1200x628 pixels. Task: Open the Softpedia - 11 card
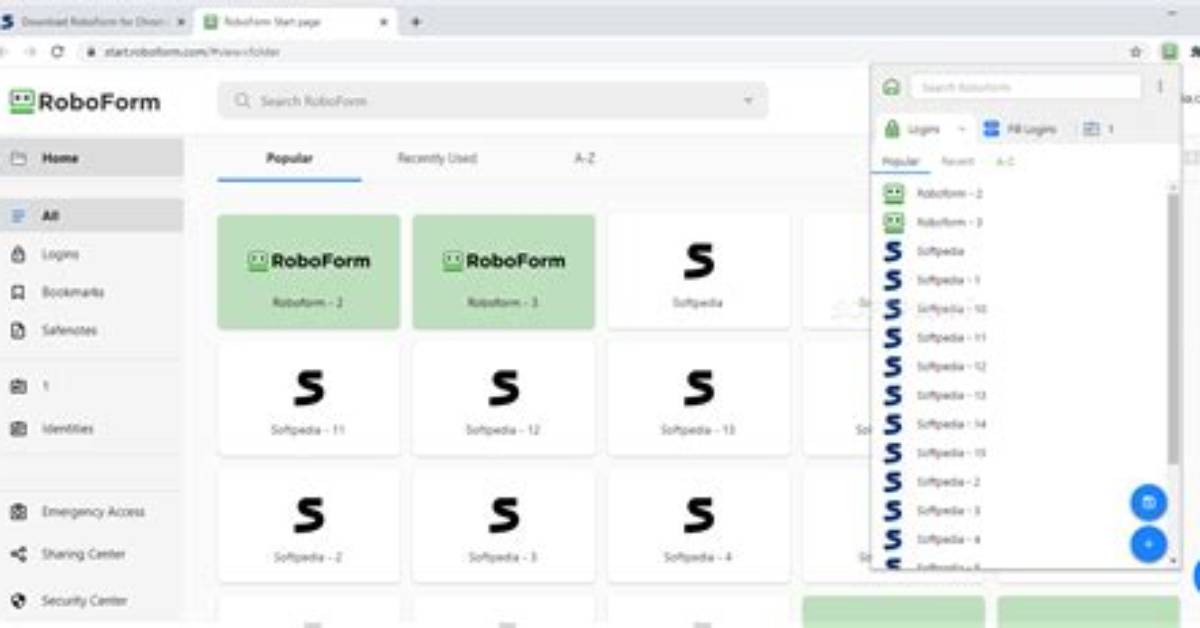(309, 398)
